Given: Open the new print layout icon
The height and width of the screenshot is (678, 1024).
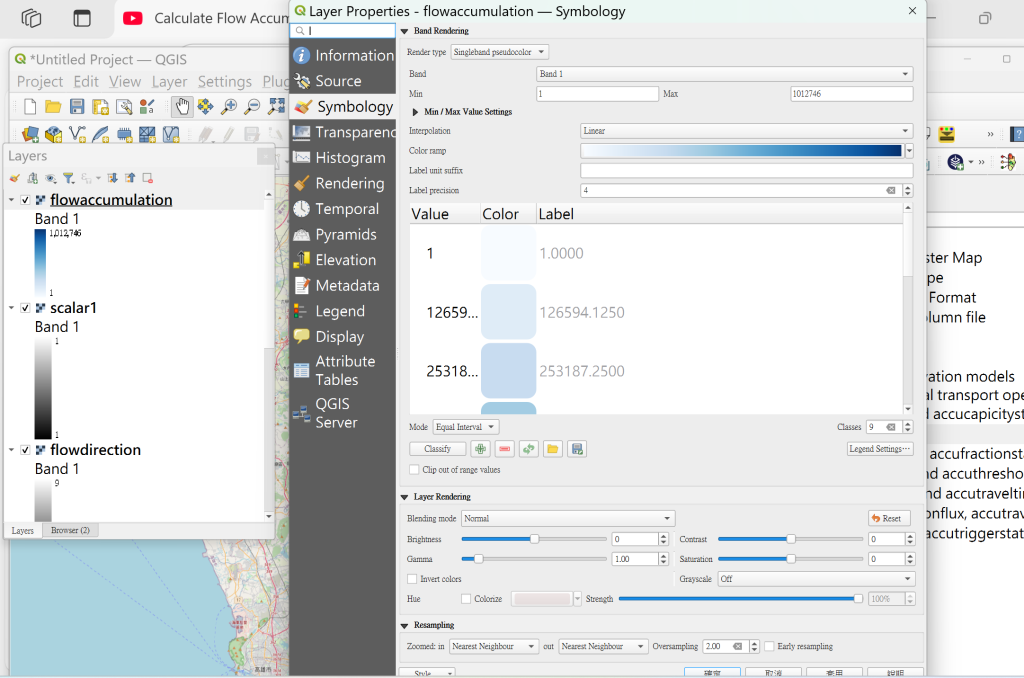Looking at the screenshot, I should point(100,106).
